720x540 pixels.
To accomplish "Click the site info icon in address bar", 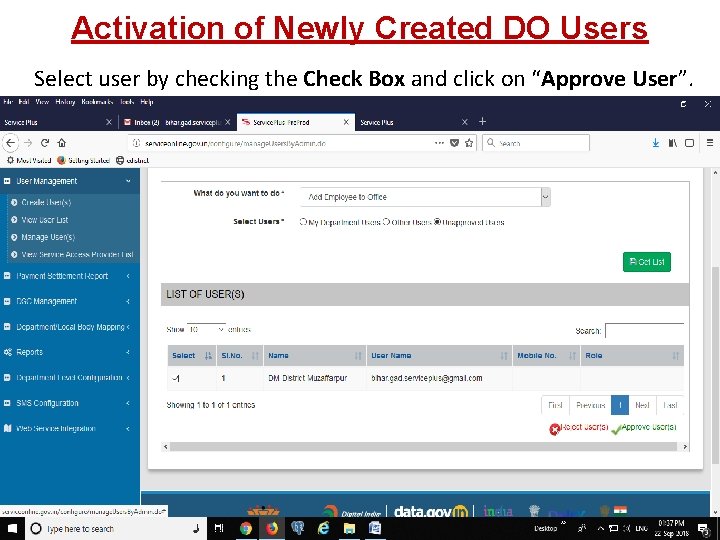I will 136,143.
